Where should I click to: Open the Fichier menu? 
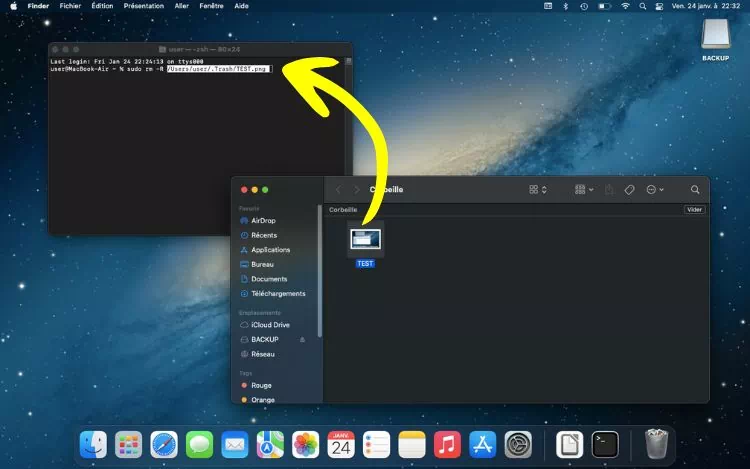(x=70, y=6)
